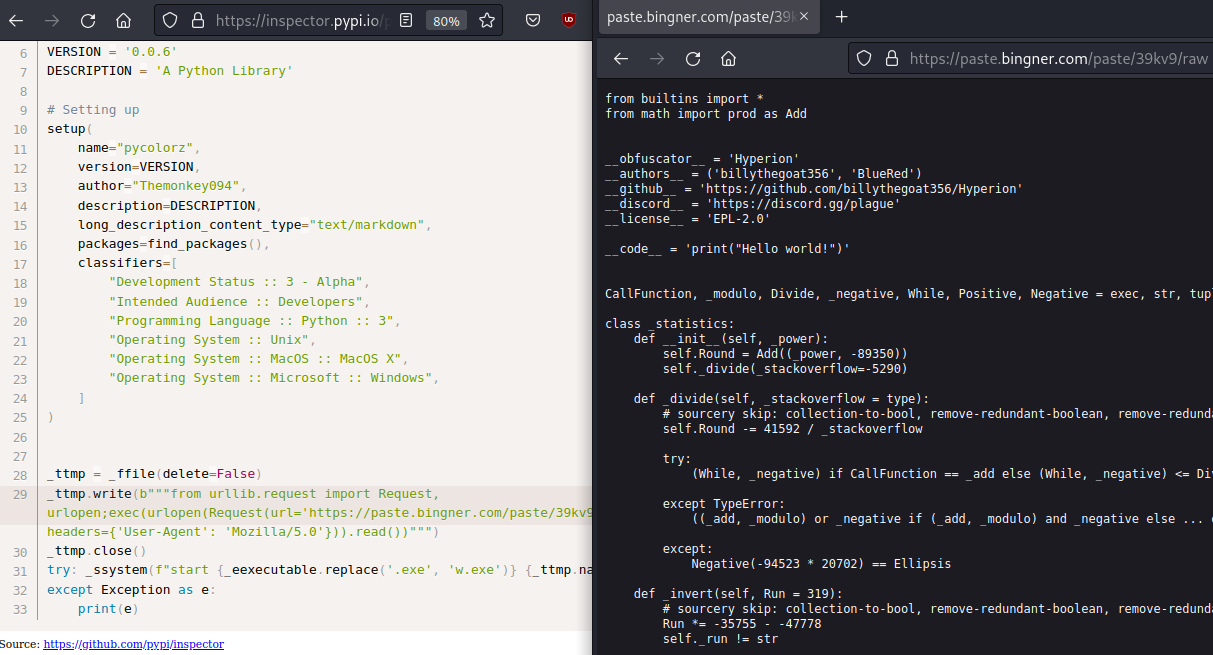Reload the inspector.pypi.io page
The image size is (1213, 655).
(x=88, y=20)
